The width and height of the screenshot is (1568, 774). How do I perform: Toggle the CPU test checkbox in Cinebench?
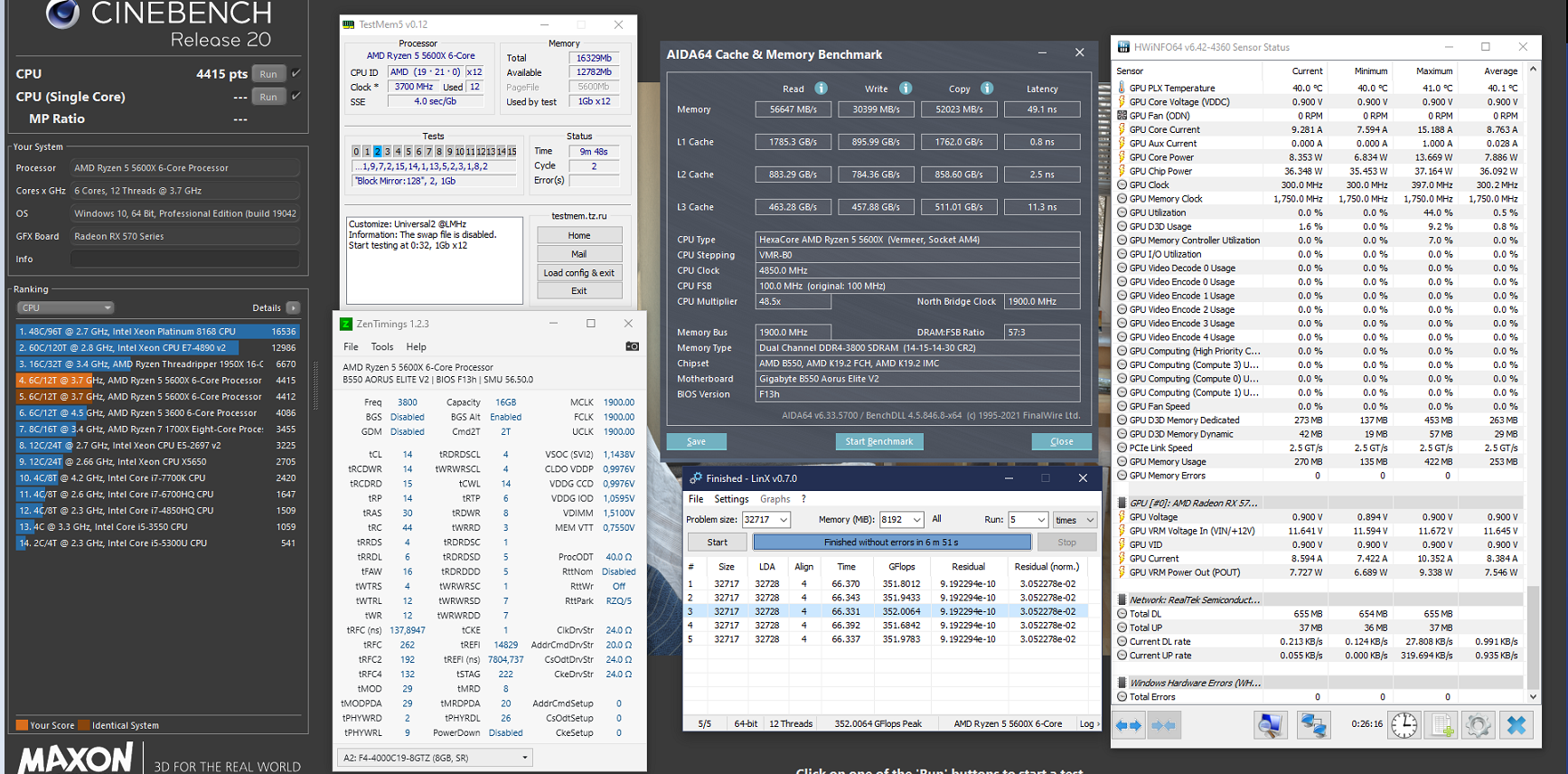[296, 73]
